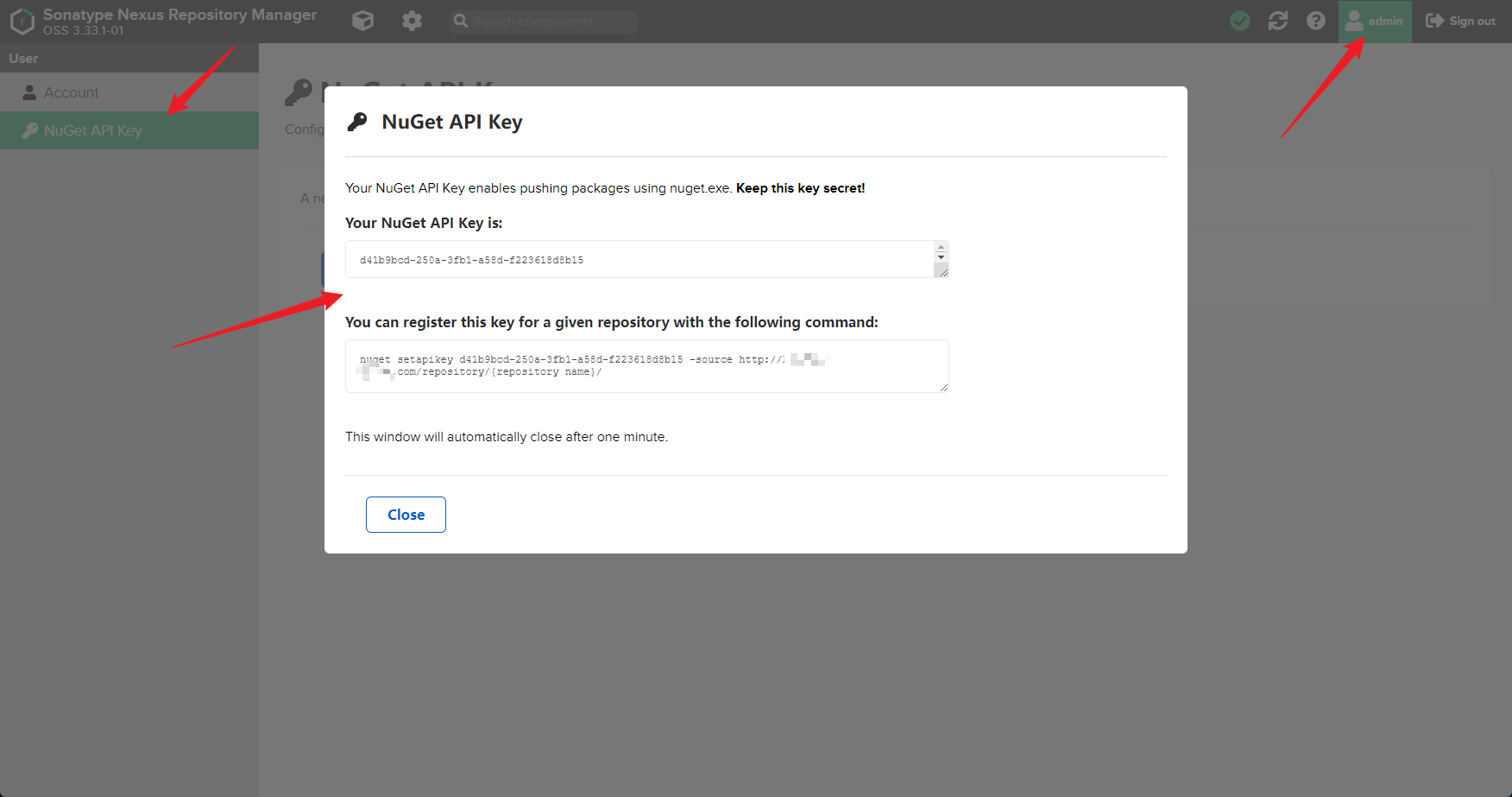This screenshot has height=797, width=1512.
Task: Click the resize handle of the command box
Action: [943, 387]
